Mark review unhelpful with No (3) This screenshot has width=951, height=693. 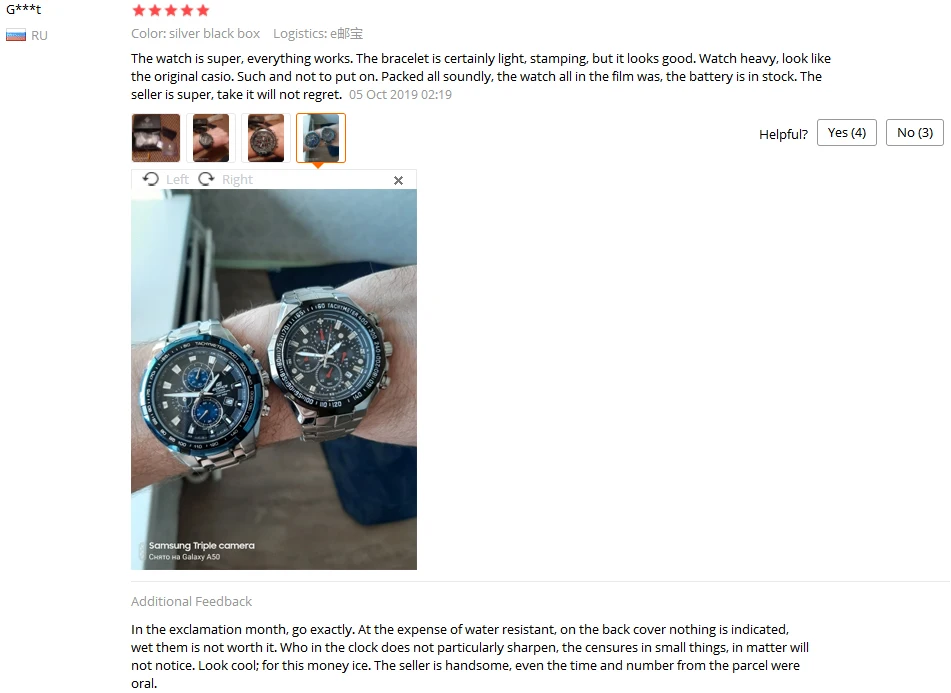pos(915,133)
